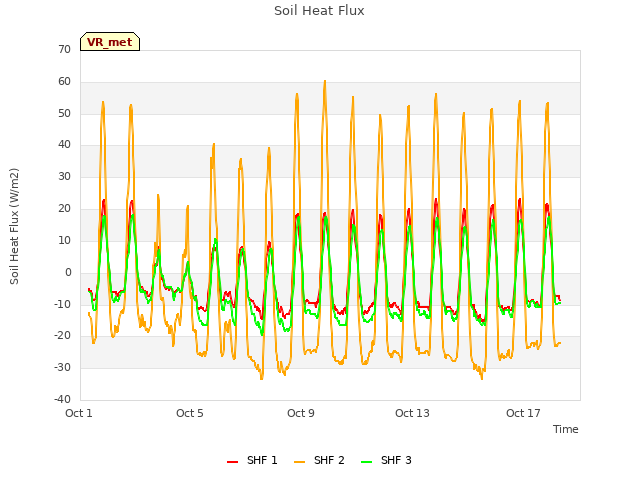Click the 70 y-axis tick label
The height and width of the screenshot is (480, 640).
click(x=64, y=49)
